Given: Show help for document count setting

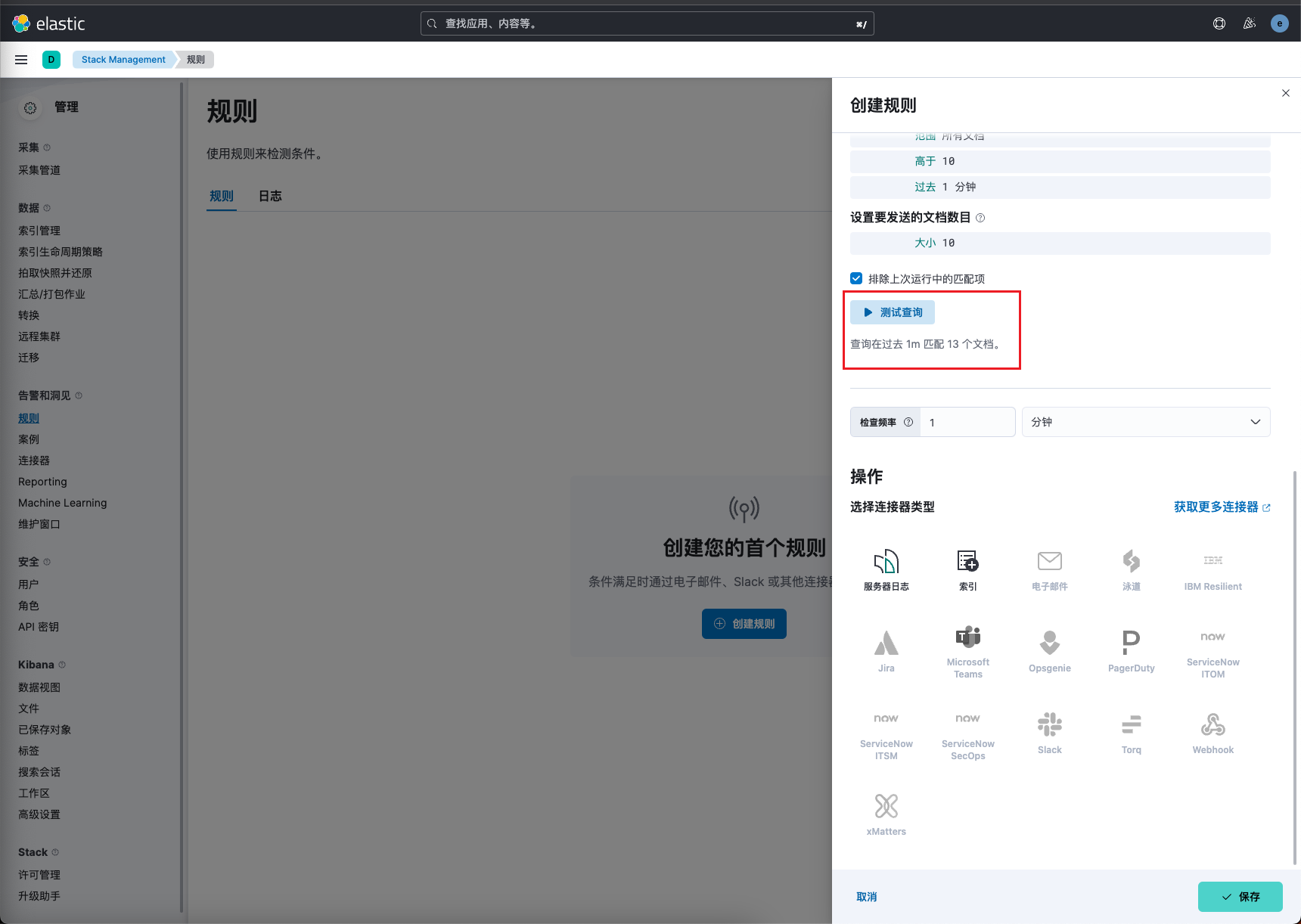Looking at the screenshot, I should [980, 218].
